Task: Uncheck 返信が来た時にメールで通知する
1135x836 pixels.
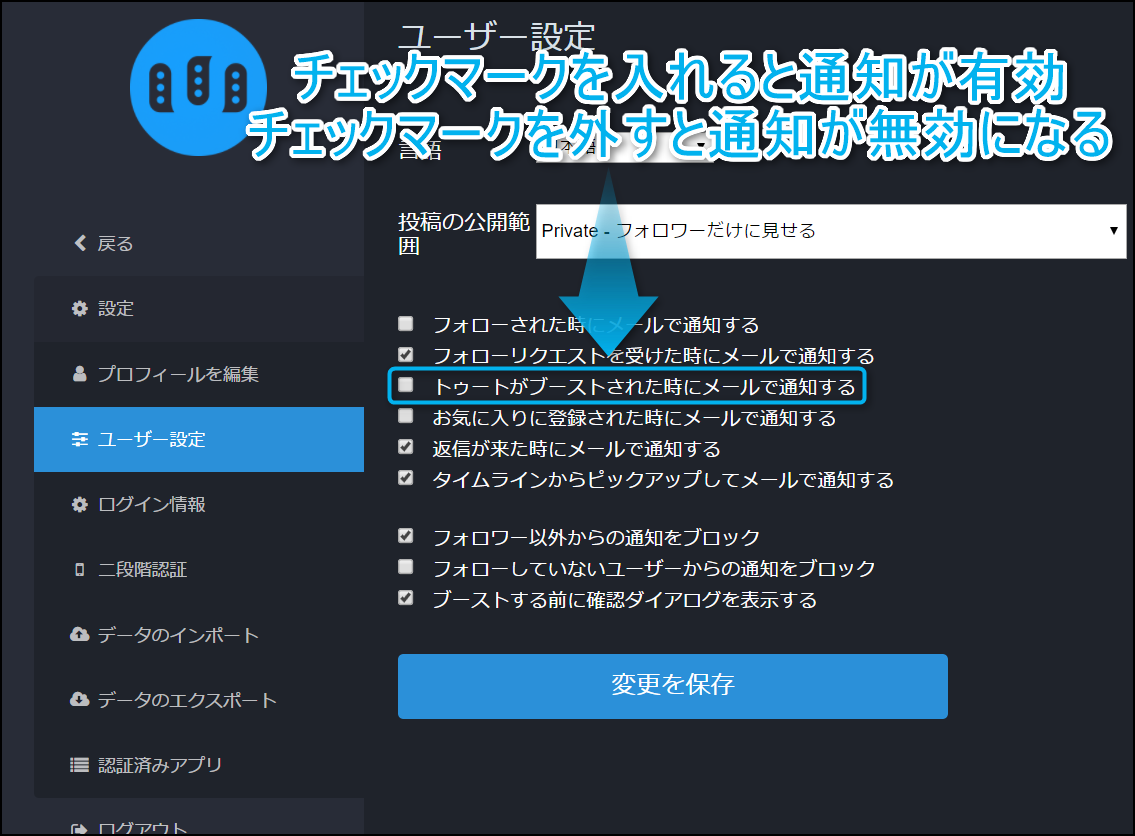Action: point(405,447)
